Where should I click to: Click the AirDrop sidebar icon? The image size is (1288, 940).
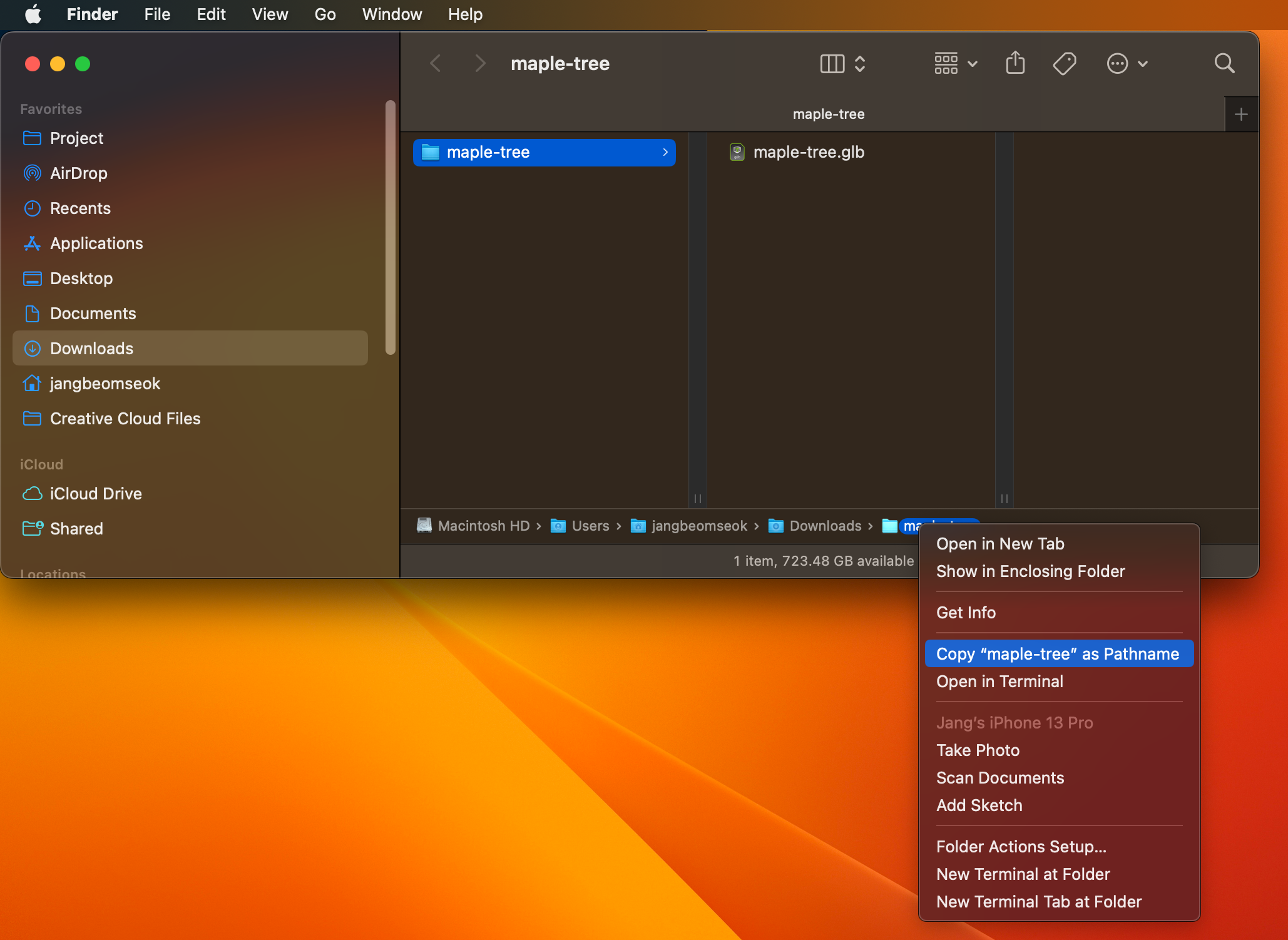(33, 173)
